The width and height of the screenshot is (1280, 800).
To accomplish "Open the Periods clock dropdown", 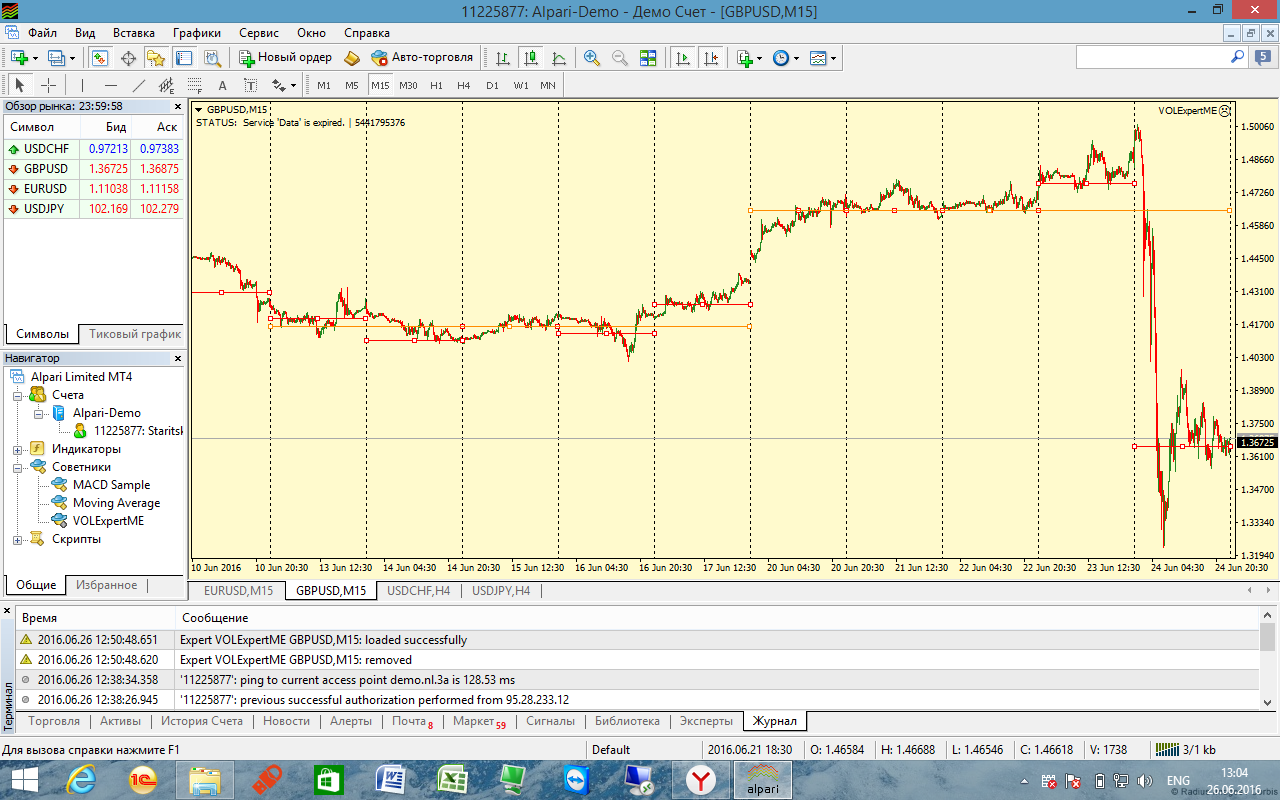I will pyautogui.click(x=786, y=58).
